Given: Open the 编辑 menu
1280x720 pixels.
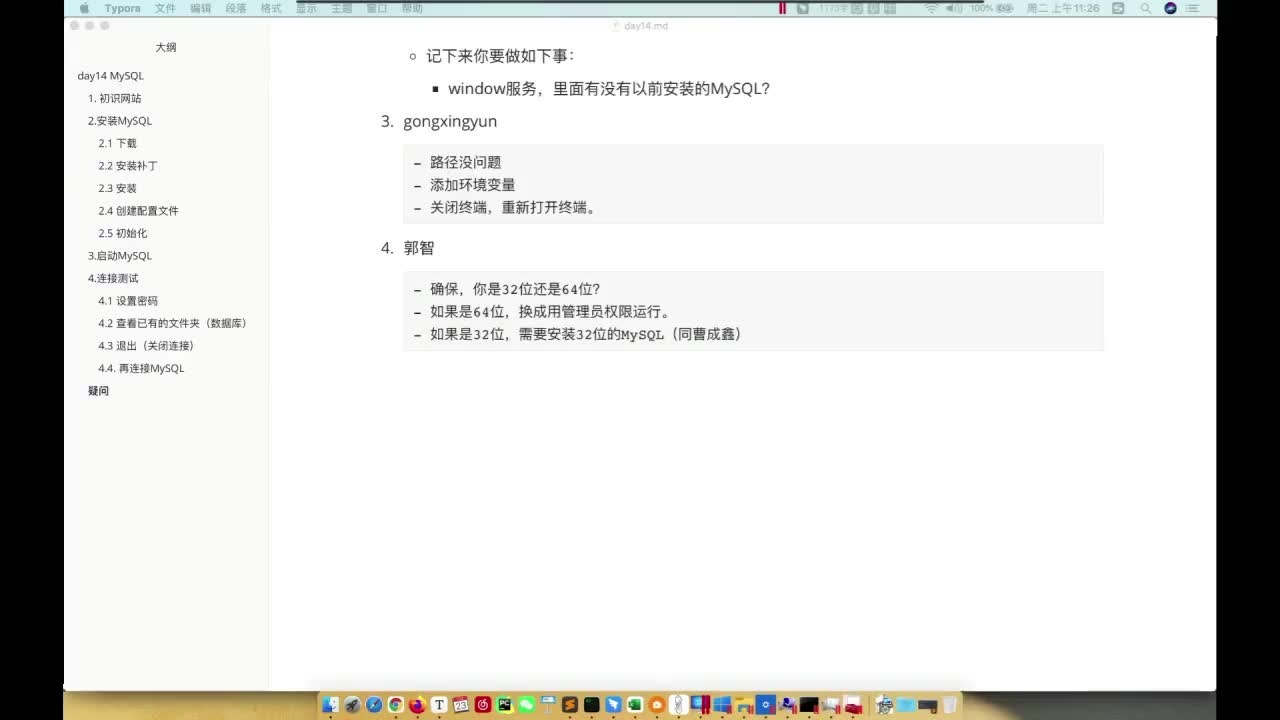Looking at the screenshot, I should (x=201, y=8).
